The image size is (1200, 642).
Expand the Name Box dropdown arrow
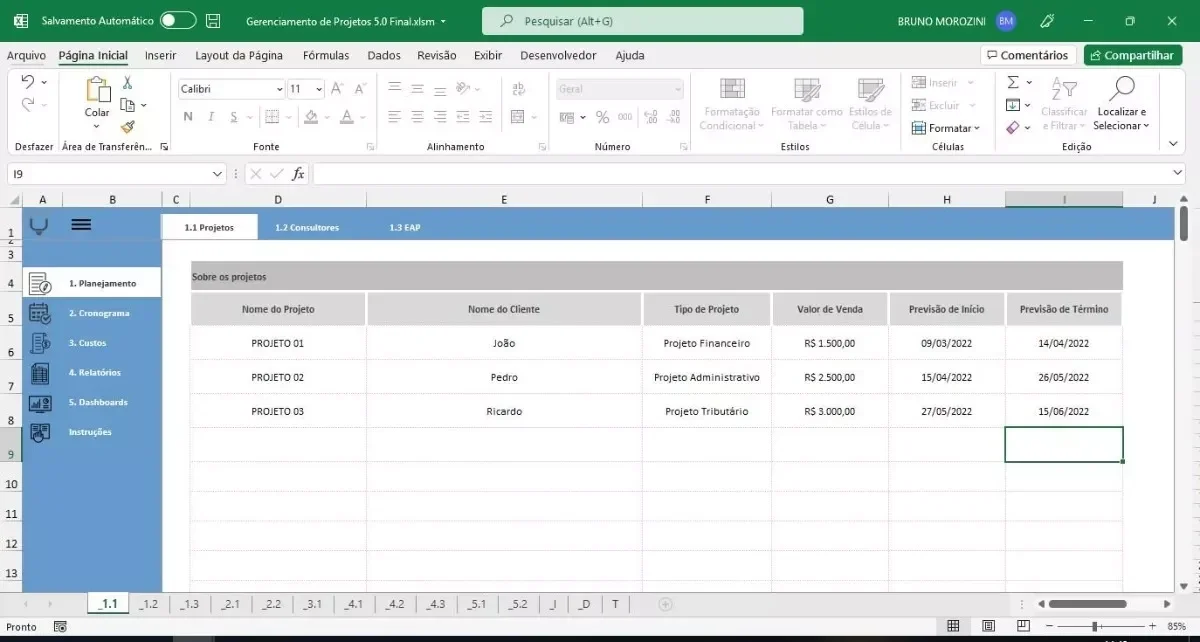click(218, 174)
